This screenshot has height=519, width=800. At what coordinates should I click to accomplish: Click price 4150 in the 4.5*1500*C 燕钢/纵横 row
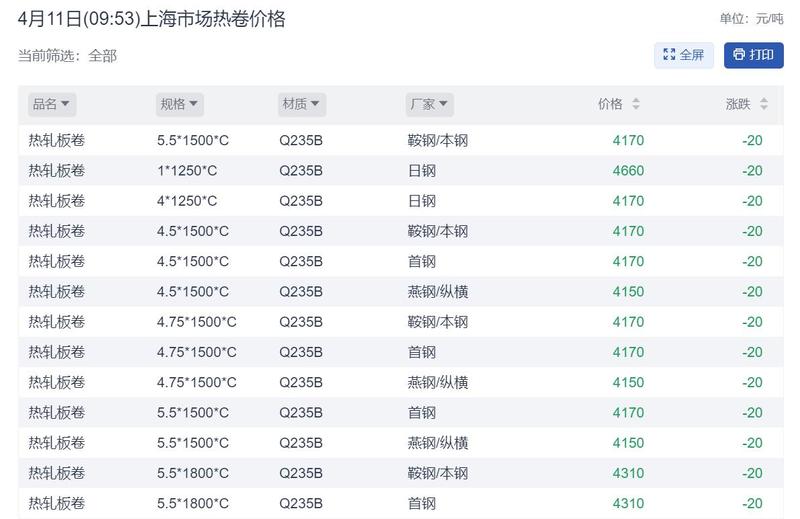coord(628,291)
